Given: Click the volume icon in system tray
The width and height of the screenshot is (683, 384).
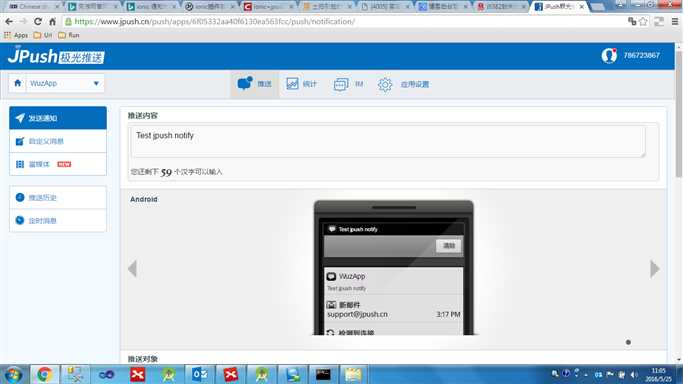Looking at the screenshot, I should coord(634,374).
